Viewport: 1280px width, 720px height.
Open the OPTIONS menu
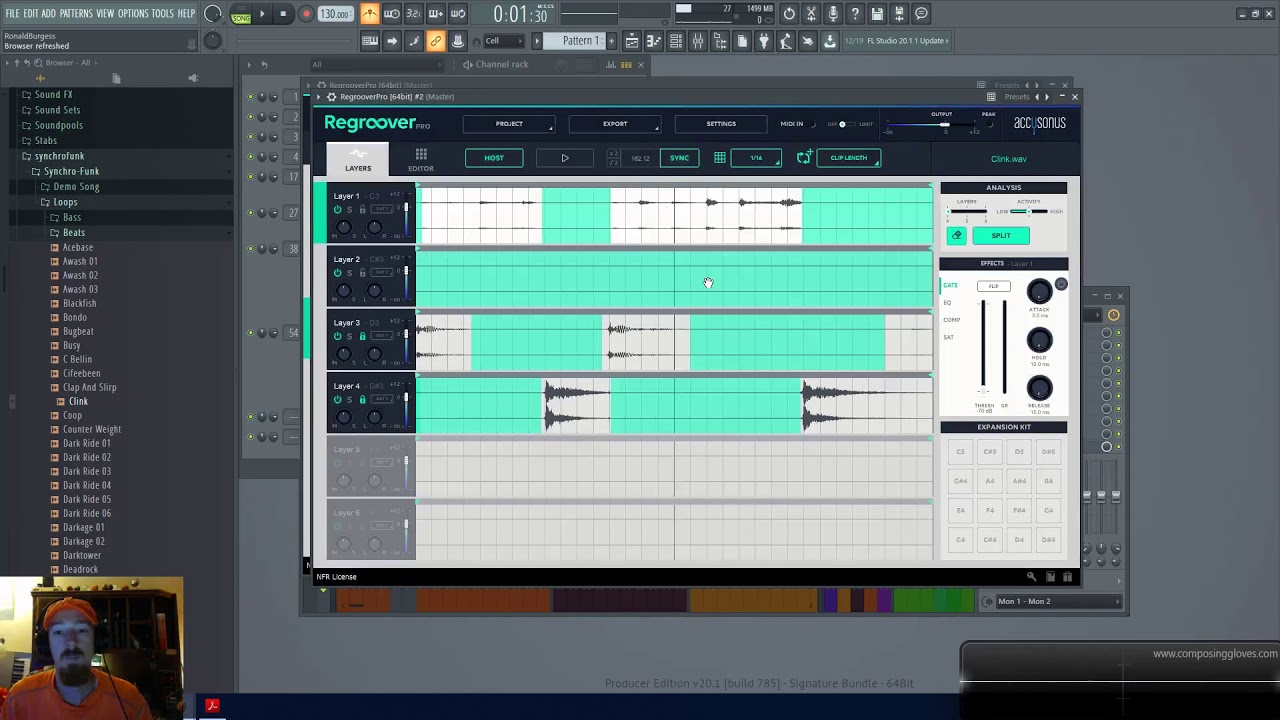pos(133,14)
